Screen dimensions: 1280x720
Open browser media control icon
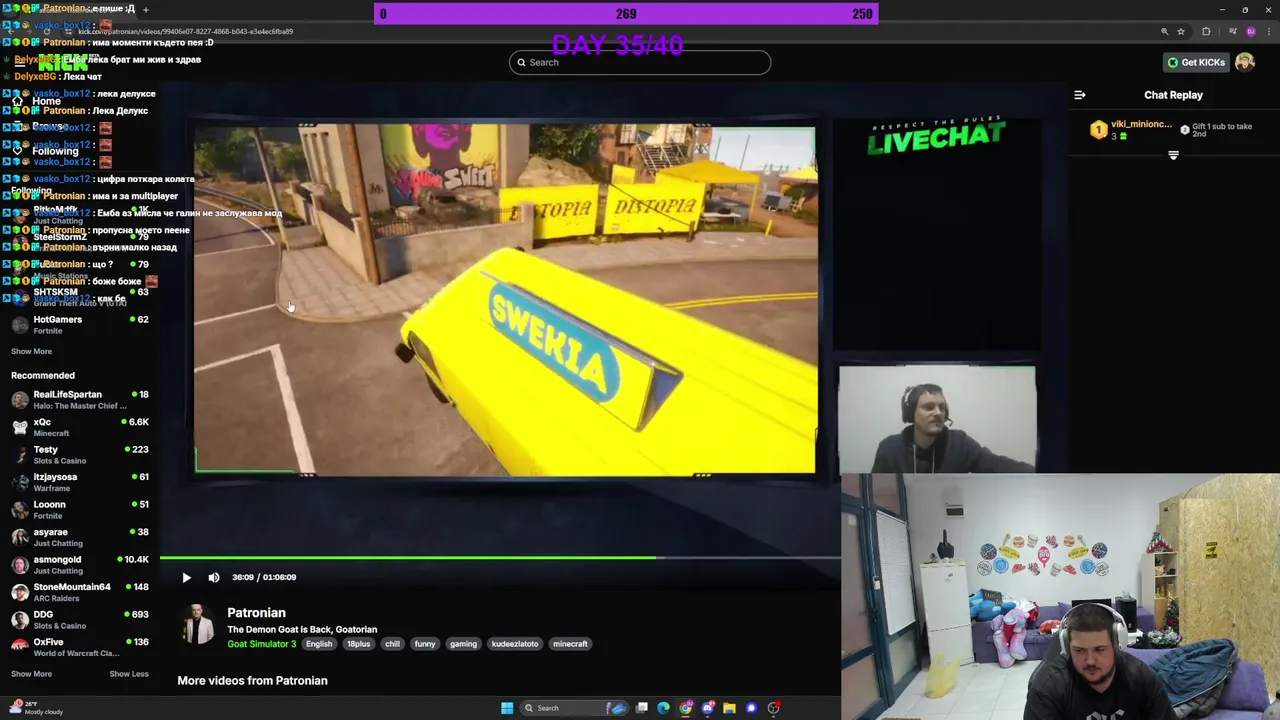(1231, 32)
